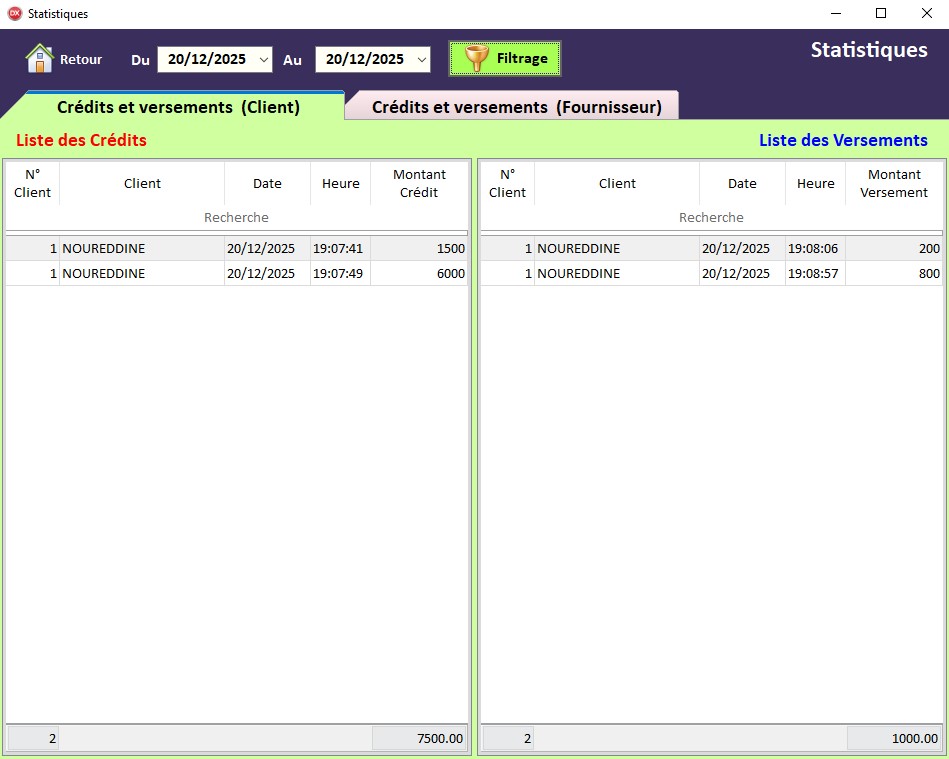Select Crédits et versements (Client) tab

coord(178,107)
